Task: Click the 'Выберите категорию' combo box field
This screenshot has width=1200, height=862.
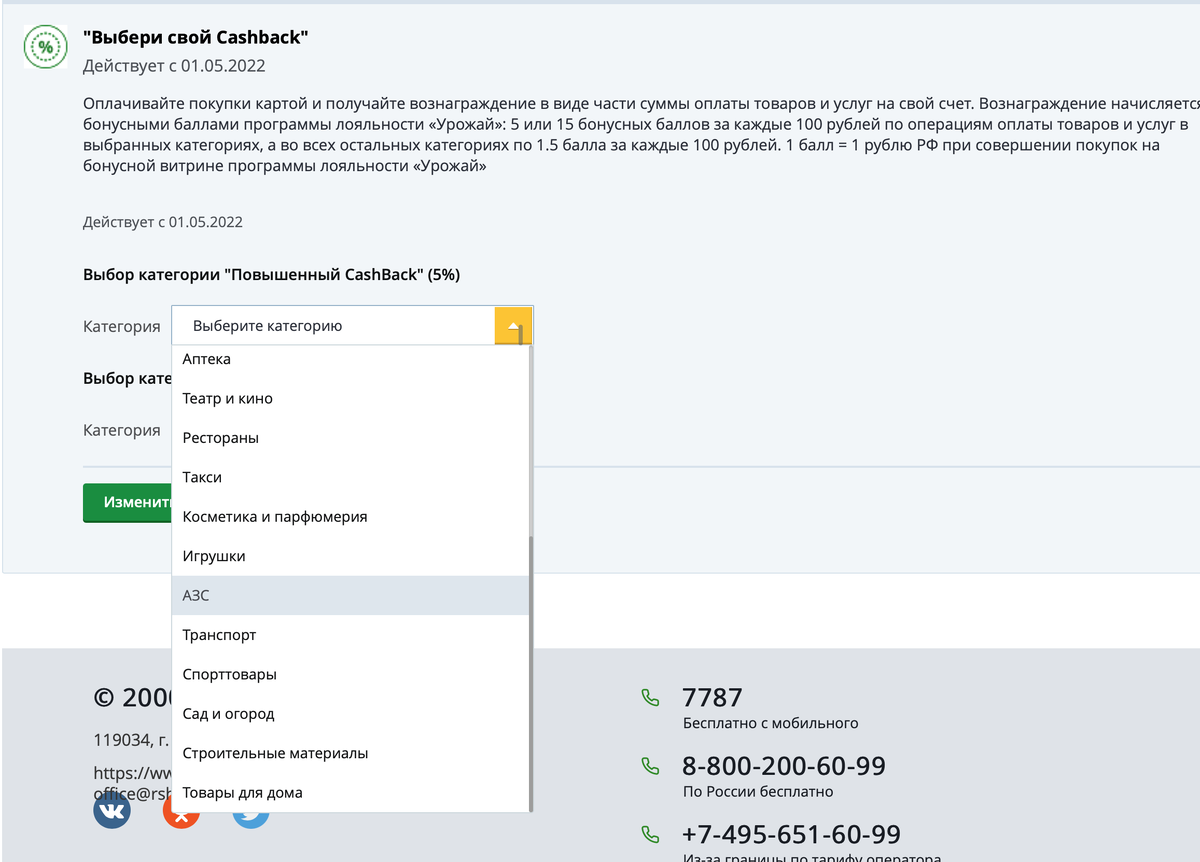Action: (352, 326)
